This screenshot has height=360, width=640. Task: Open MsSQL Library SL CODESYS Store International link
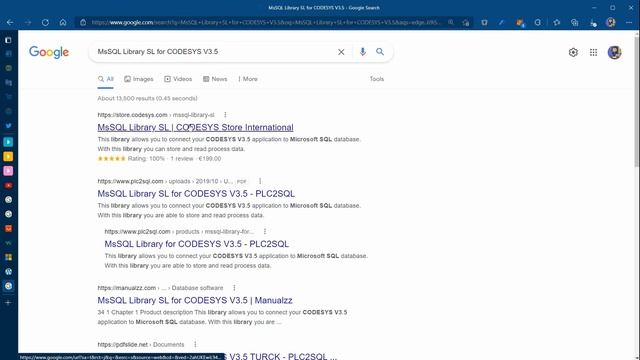pyautogui.click(x=195, y=127)
